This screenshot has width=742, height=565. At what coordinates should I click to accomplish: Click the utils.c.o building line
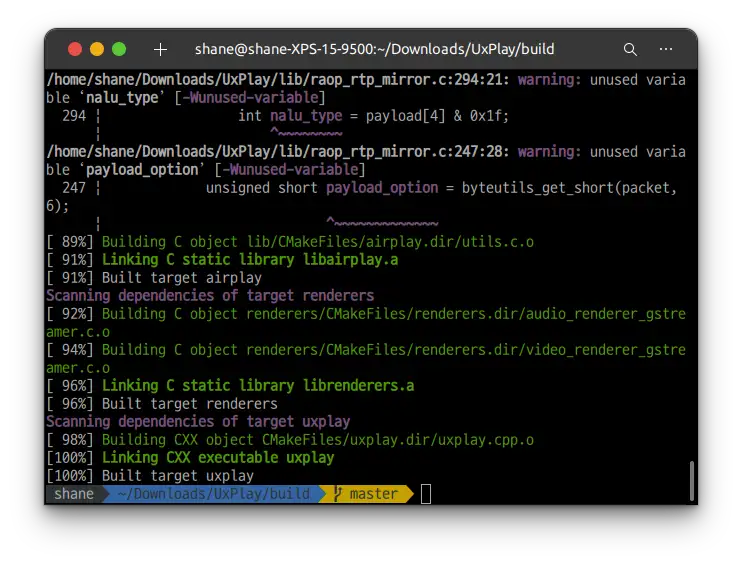pyautogui.click(x=290, y=242)
